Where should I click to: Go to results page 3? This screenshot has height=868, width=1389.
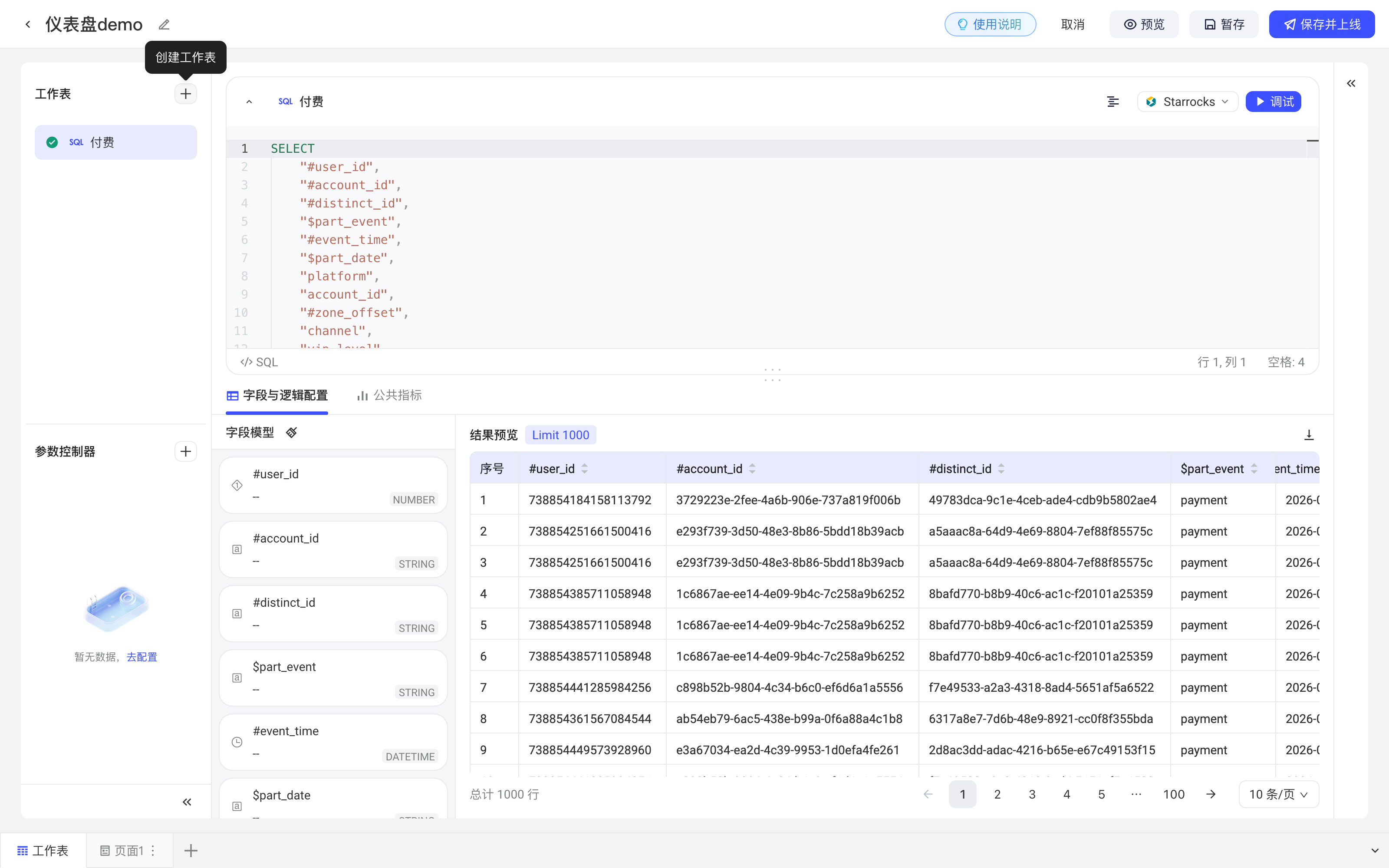pos(1032,794)
